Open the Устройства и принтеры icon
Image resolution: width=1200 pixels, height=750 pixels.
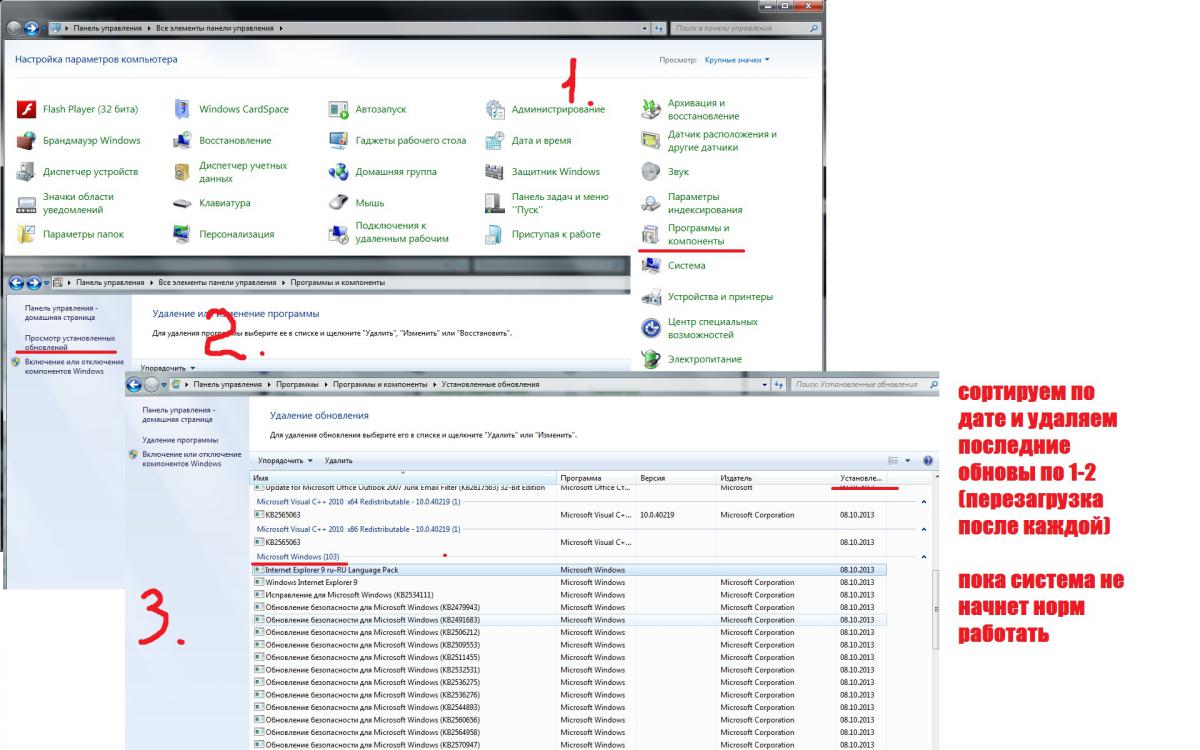651,296
